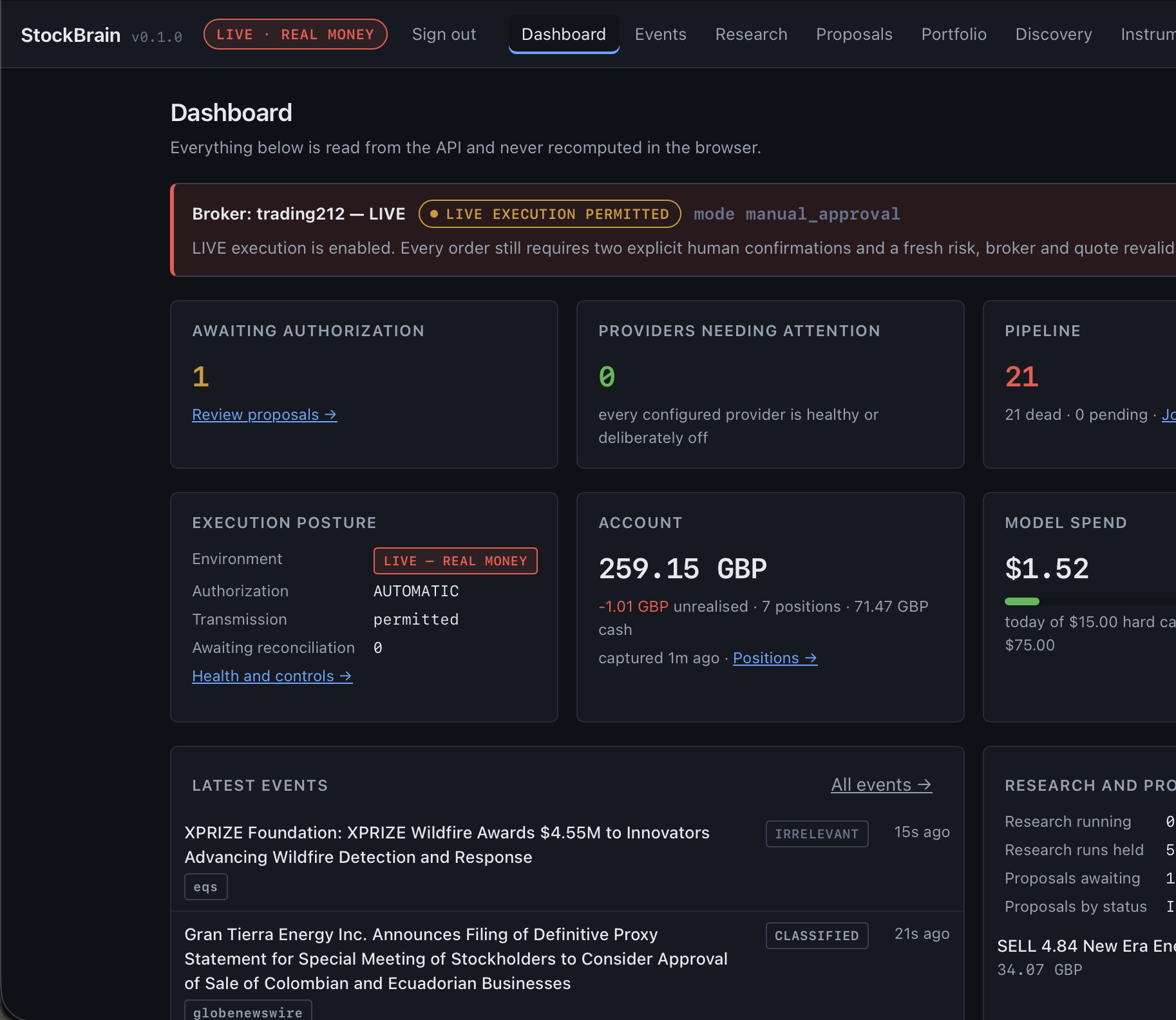Image resolution: width=1176 pixels, height=1020 pixels.
Task: Select the Discovery tab
Action: (x=1054, y=34)
